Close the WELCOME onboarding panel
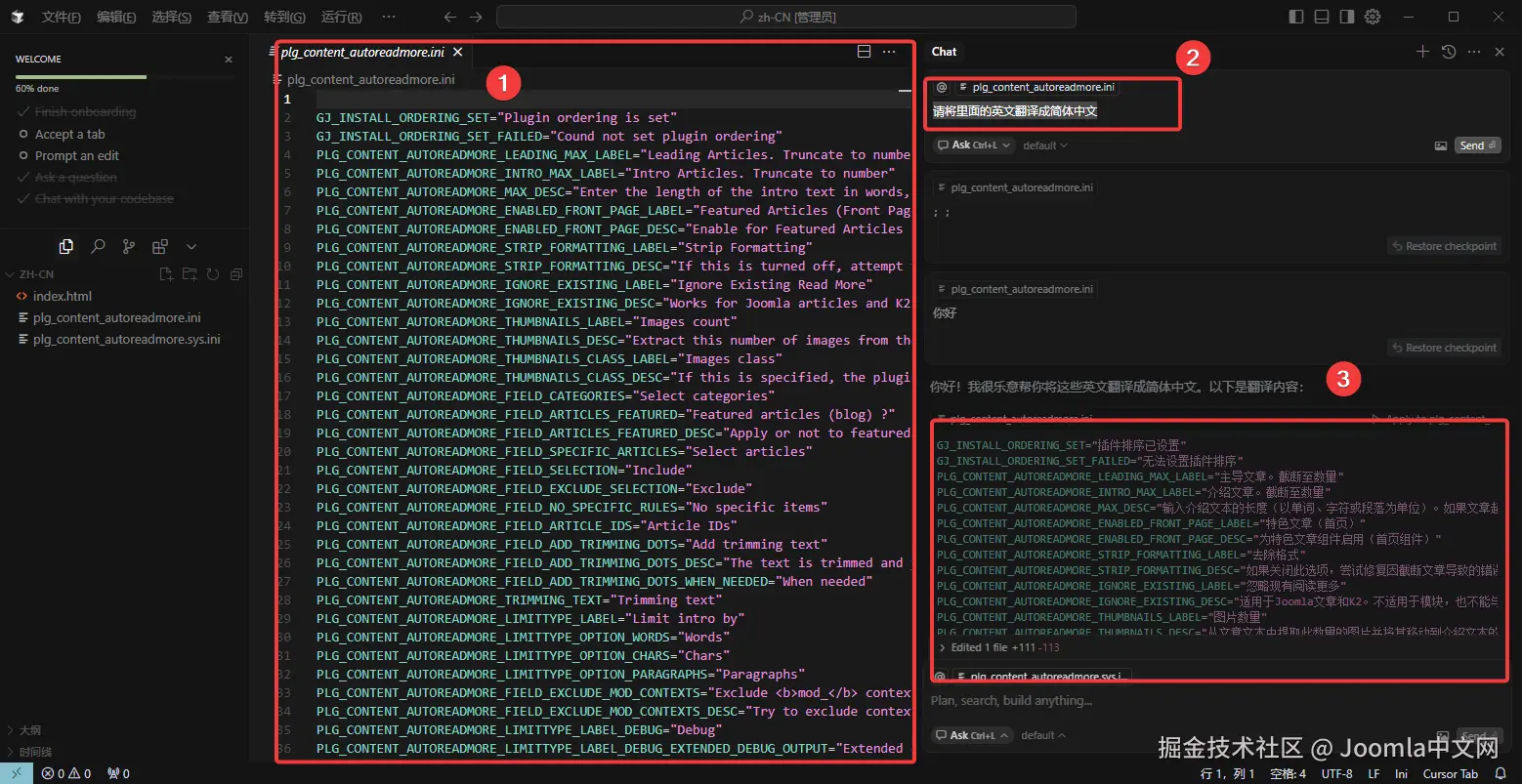1522x784 pixels. 229,60
